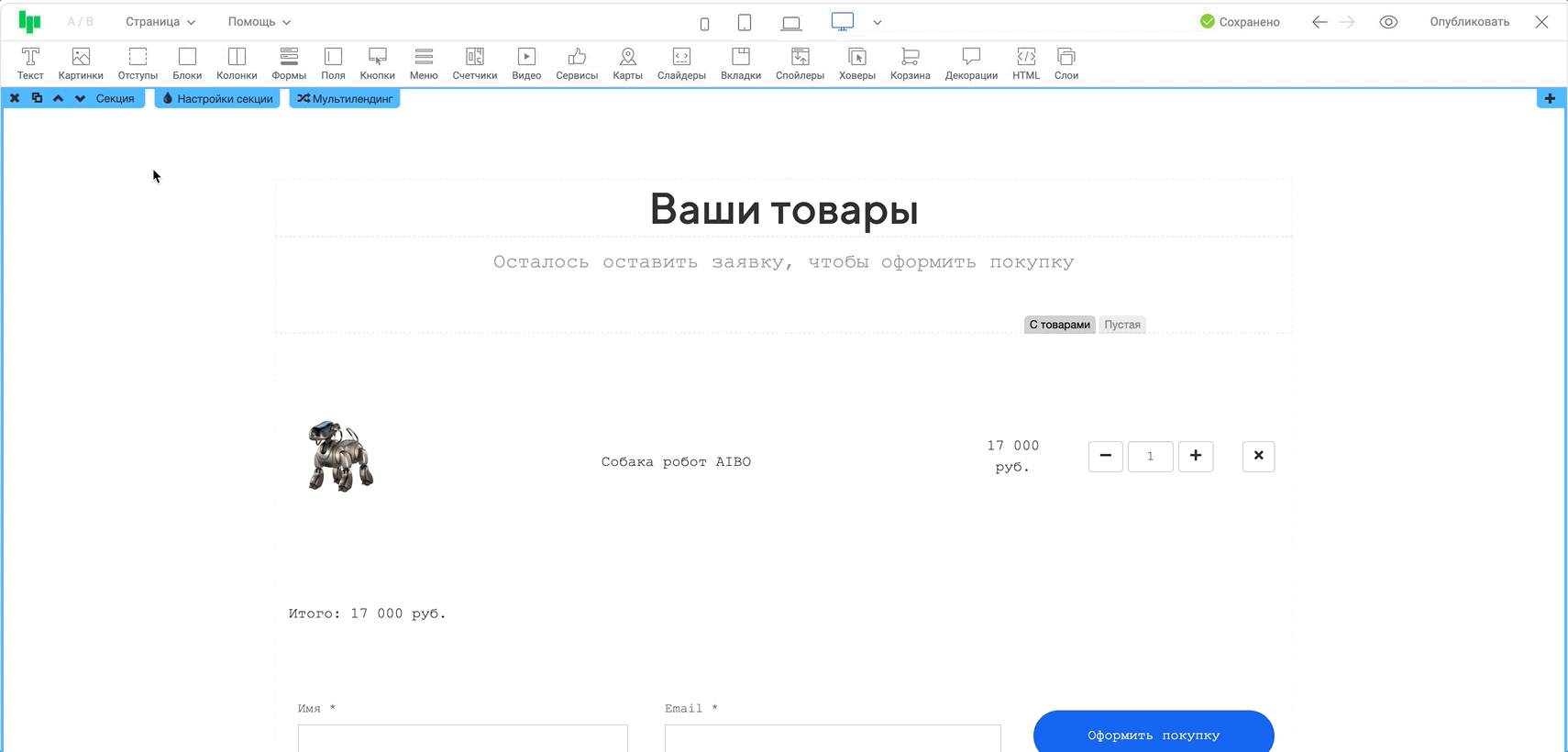Remove Собака робот AIBO from cart
The height and width of the screenshot is (752, 1568).
(1258, 456)
